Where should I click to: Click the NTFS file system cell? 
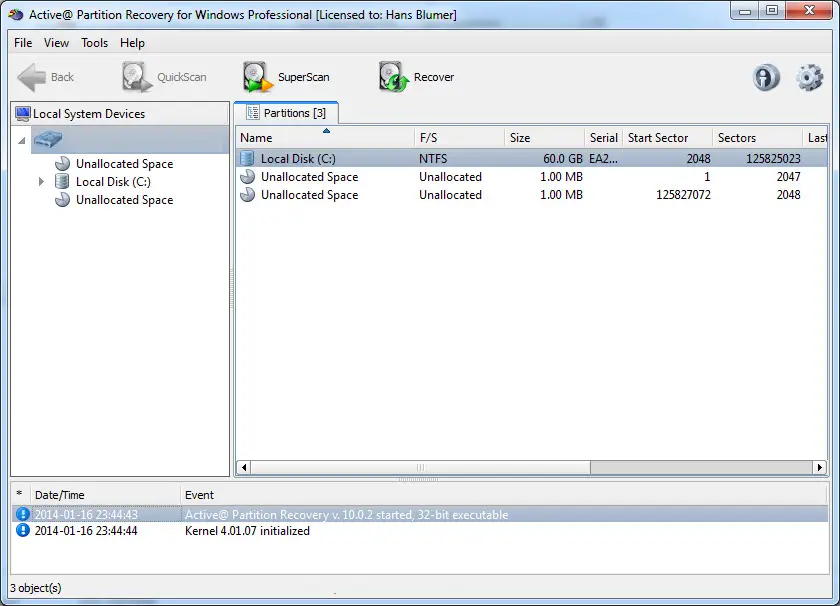tap(433, 159)
